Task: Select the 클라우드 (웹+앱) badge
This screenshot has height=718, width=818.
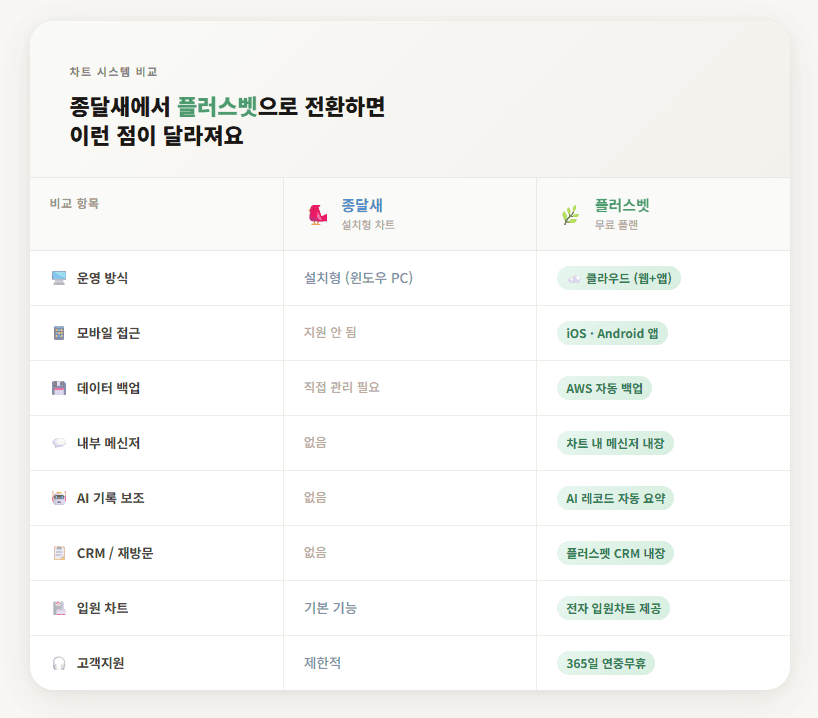Action: tap(619, 278)
